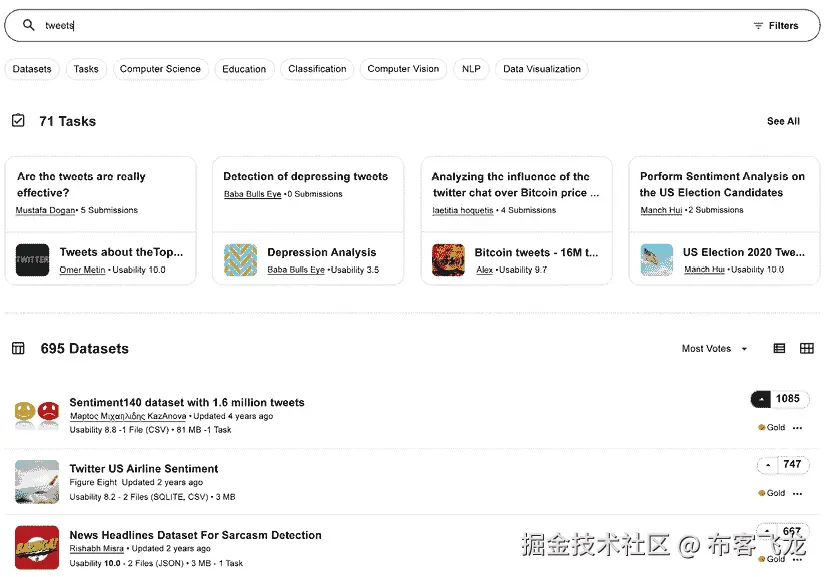Click 'Usability 8.8' text on Sentiment140
The width and height of the screenshot is (825, 577).
93,430
